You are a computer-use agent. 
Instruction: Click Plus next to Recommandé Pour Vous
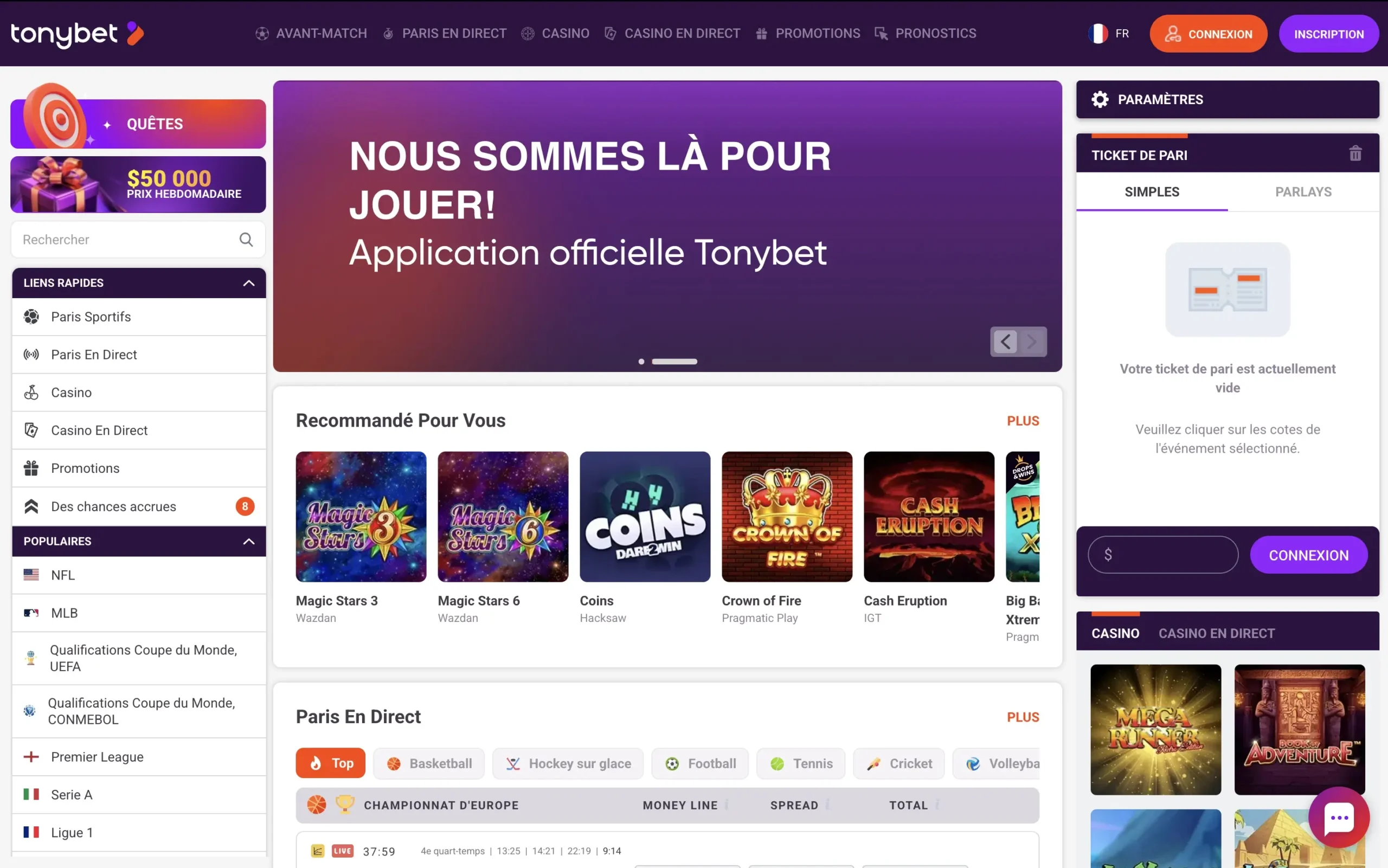tap(1023, 421)
